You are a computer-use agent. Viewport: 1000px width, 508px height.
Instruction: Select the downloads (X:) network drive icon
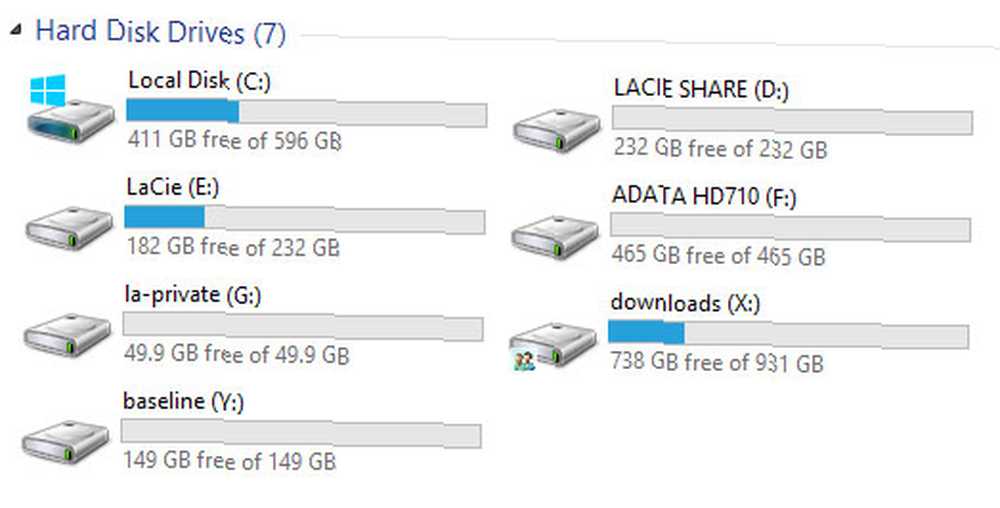click(553, 346)
